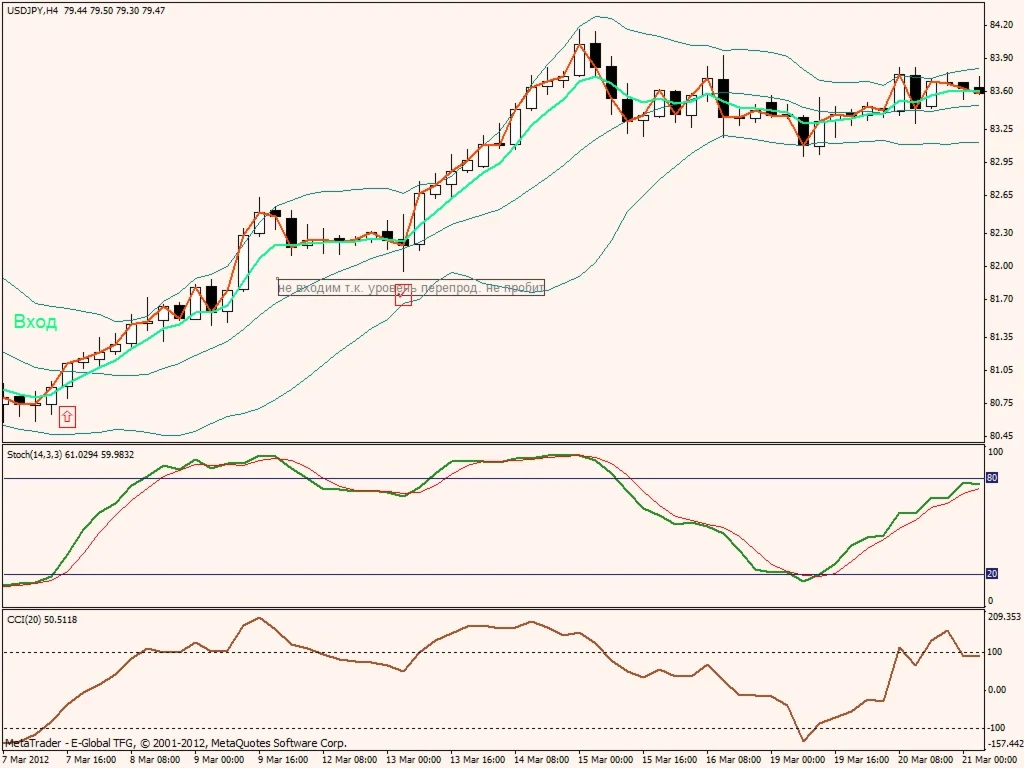Click the green 'Вход' text label
The height and width of the screenshot is (768, 1024).
35,322
